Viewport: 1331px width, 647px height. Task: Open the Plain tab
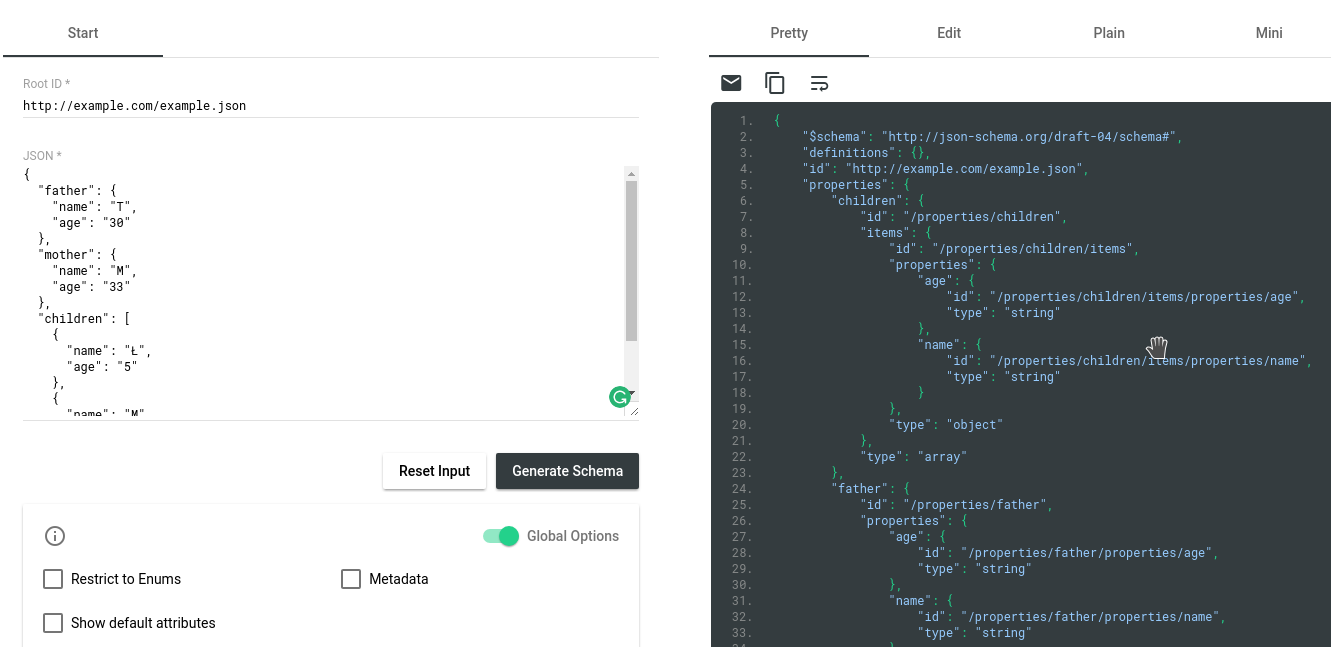tap(1108, 33)
